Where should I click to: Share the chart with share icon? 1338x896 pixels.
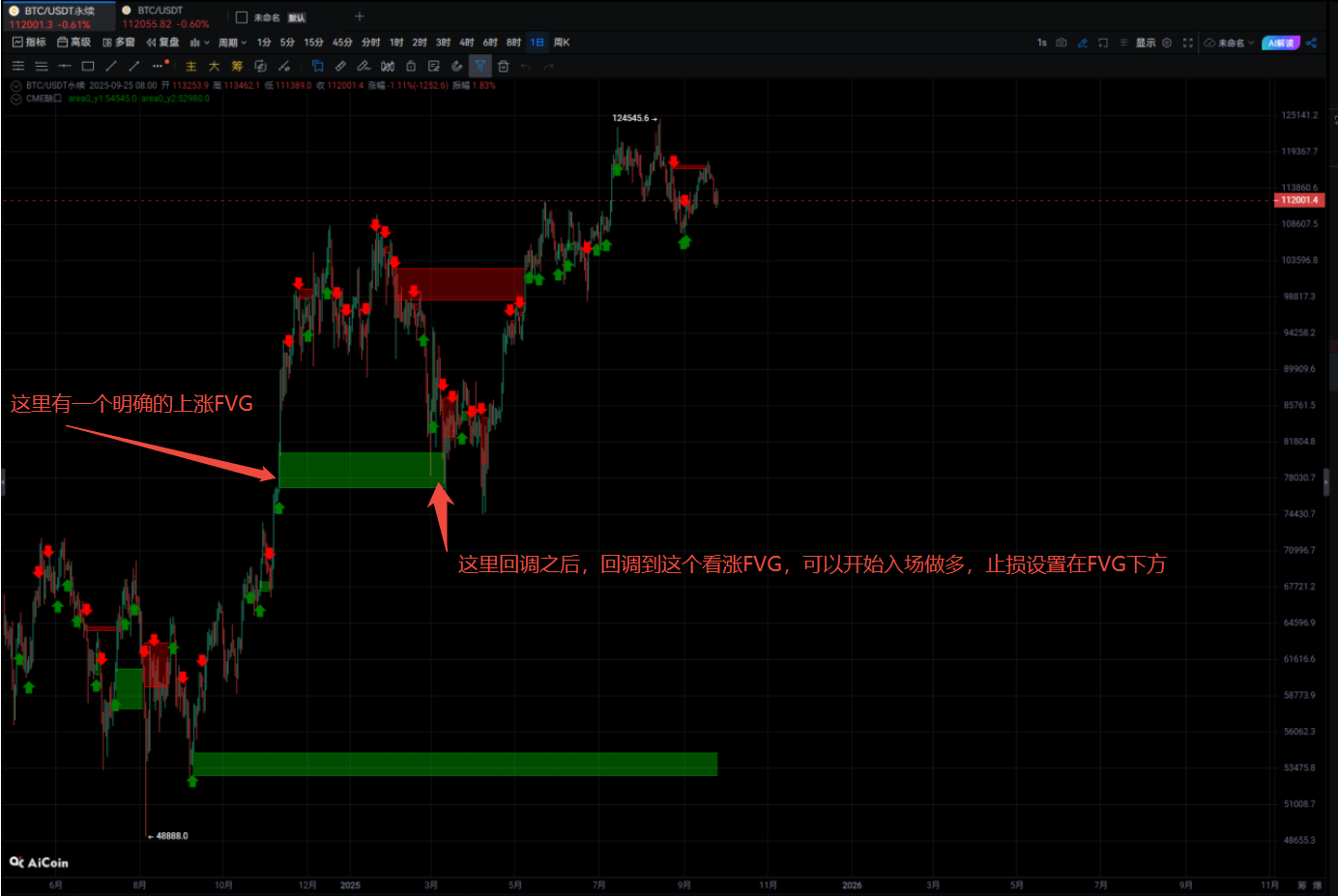tap(1312, 43)
